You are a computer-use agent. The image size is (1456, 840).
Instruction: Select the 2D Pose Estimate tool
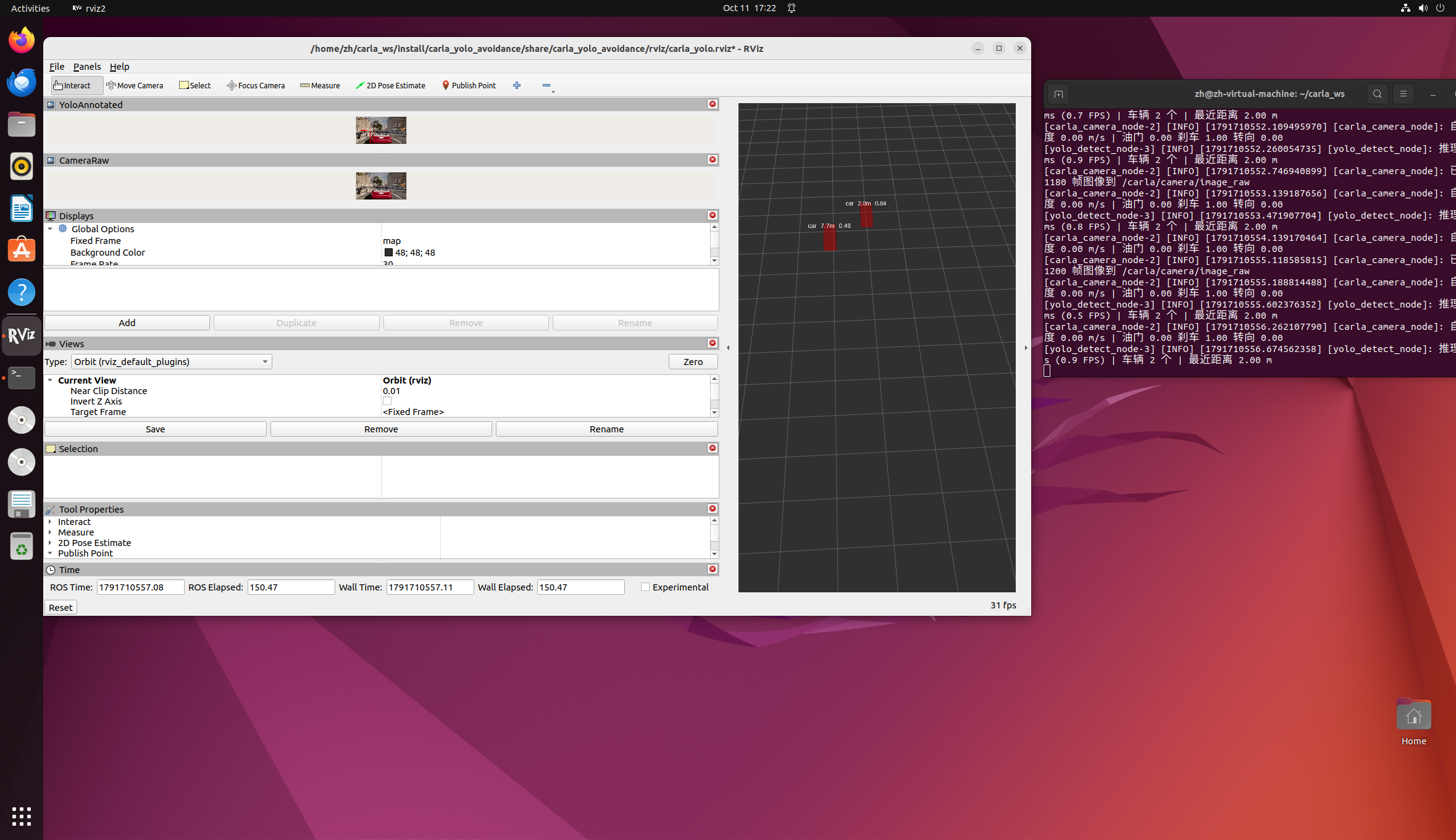click(x=390, y=85)
